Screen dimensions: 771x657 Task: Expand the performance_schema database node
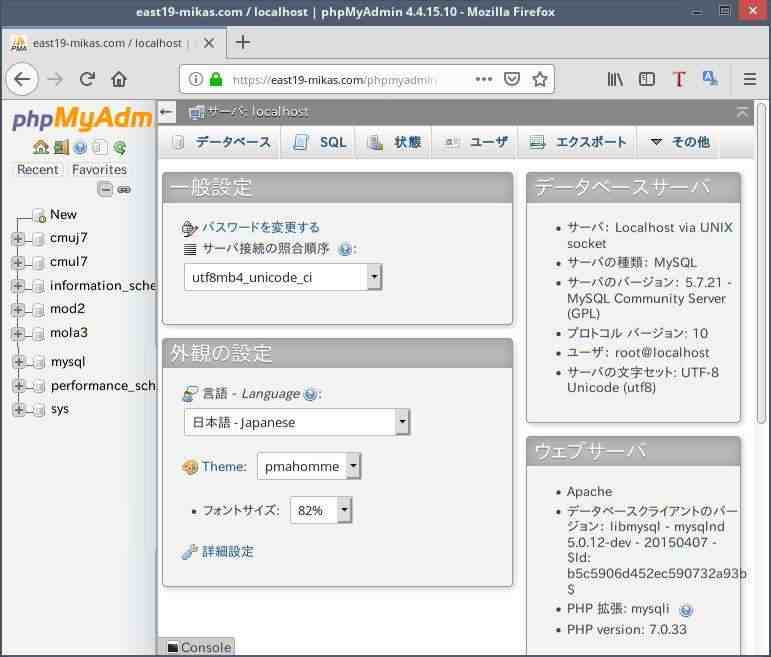tap(19, 386)
